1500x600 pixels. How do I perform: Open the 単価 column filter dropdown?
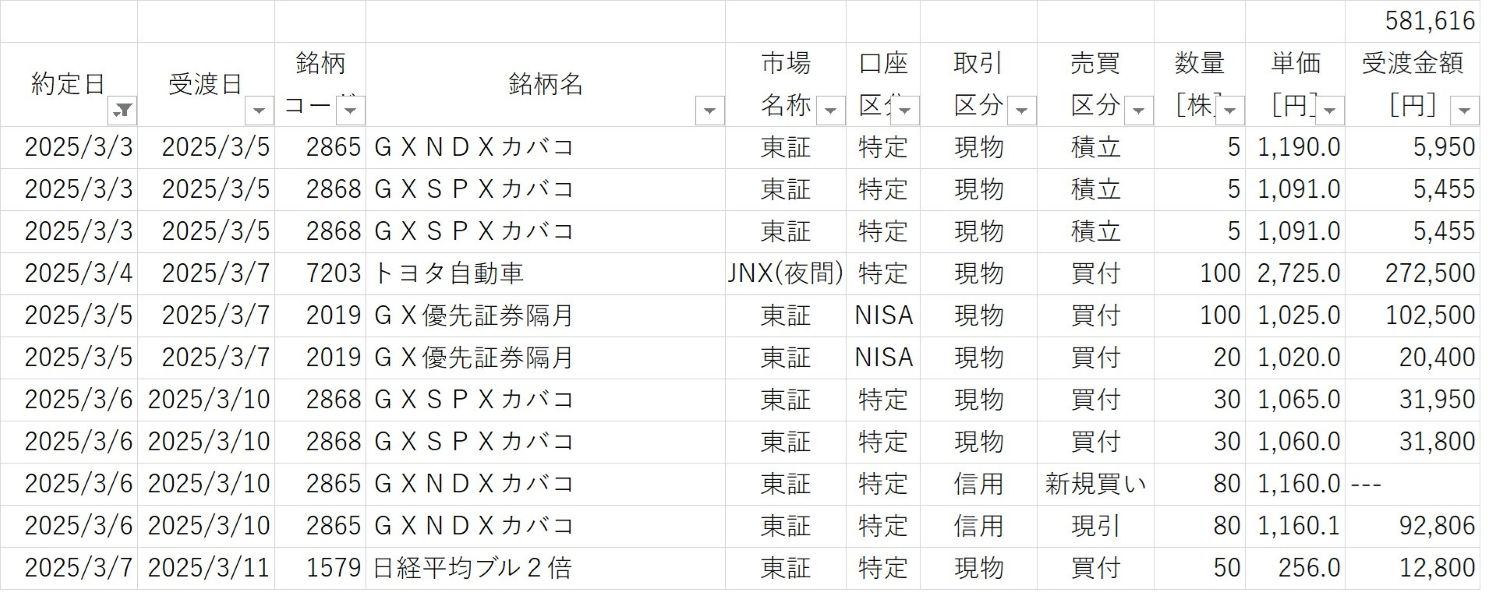(x=1331, y=110)
